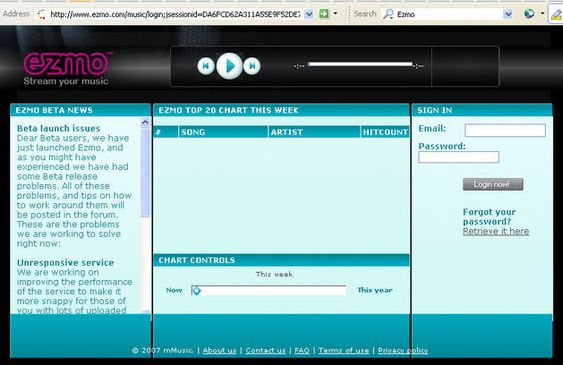Image resolution: width=563 pixels, height=365 pixels.
Task: Click the Login now button
Action: (493, 184)
